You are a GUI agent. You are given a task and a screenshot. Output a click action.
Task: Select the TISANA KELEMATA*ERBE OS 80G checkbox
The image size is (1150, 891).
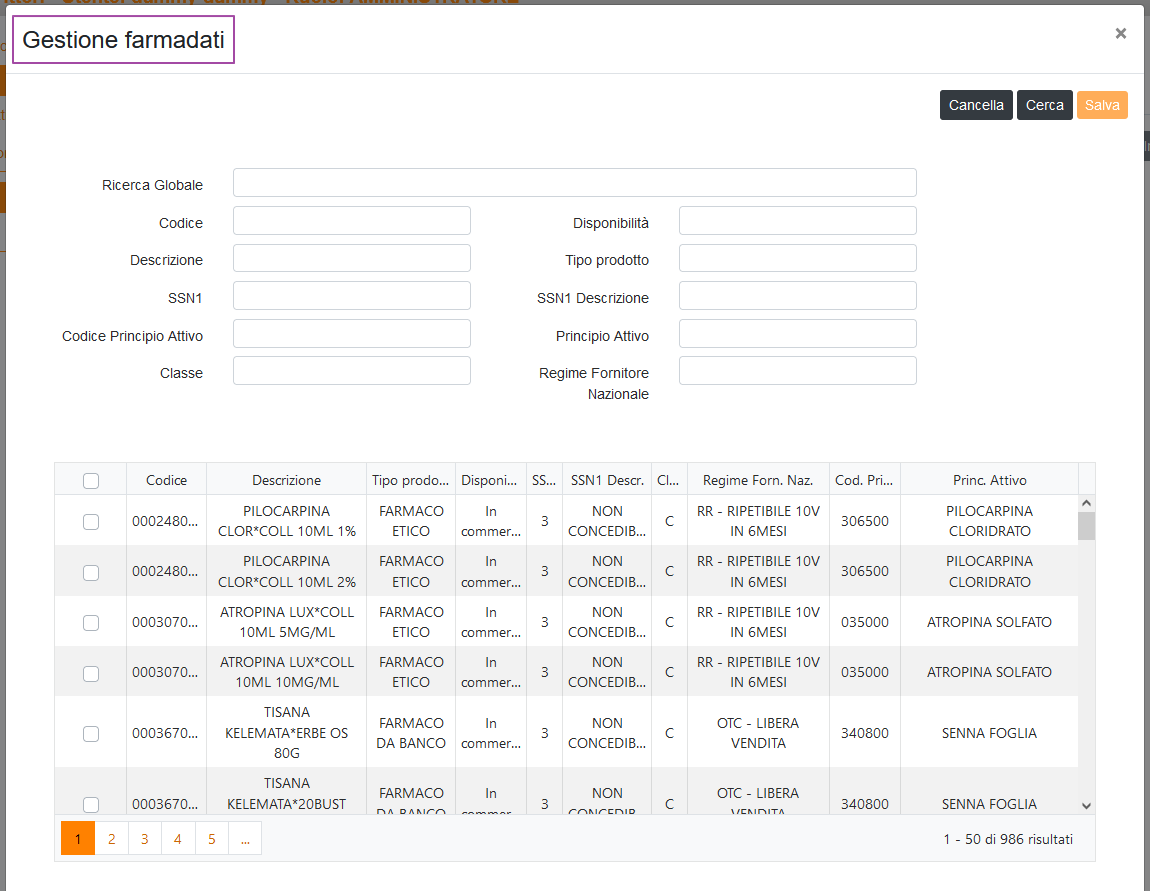click(x=91, y=733)
